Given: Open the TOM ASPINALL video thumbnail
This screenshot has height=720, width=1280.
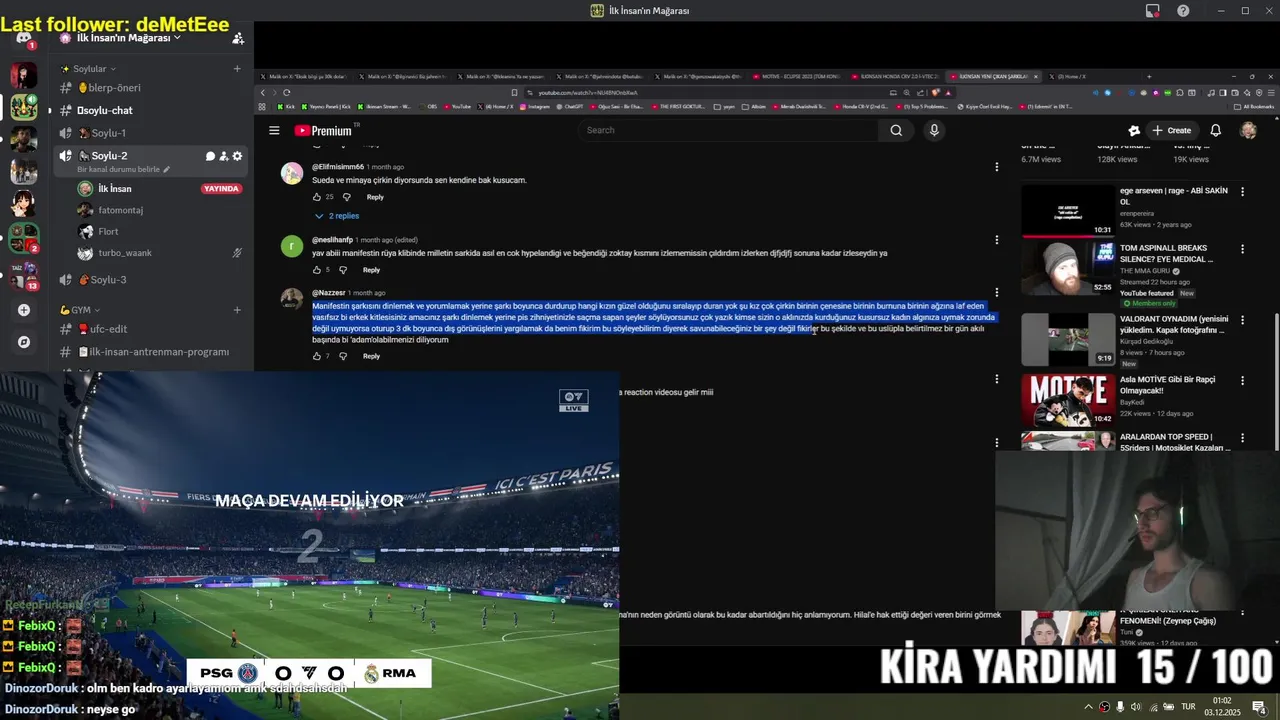Looking at the screenshot, I should [x=1068, y=267].
